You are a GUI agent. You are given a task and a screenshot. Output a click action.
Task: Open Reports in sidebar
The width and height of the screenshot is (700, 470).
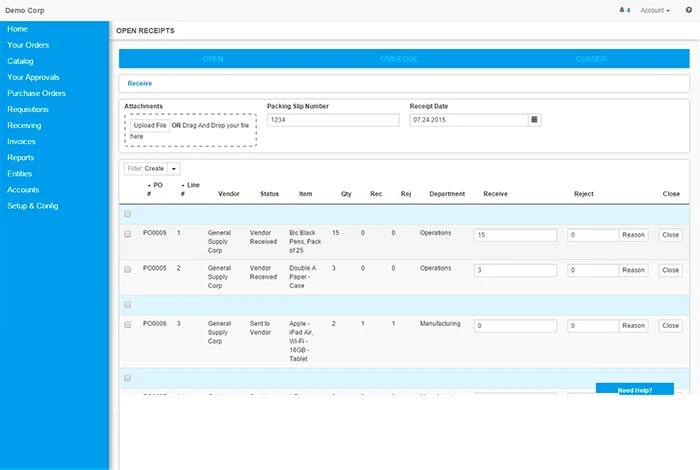click(21, 158)
